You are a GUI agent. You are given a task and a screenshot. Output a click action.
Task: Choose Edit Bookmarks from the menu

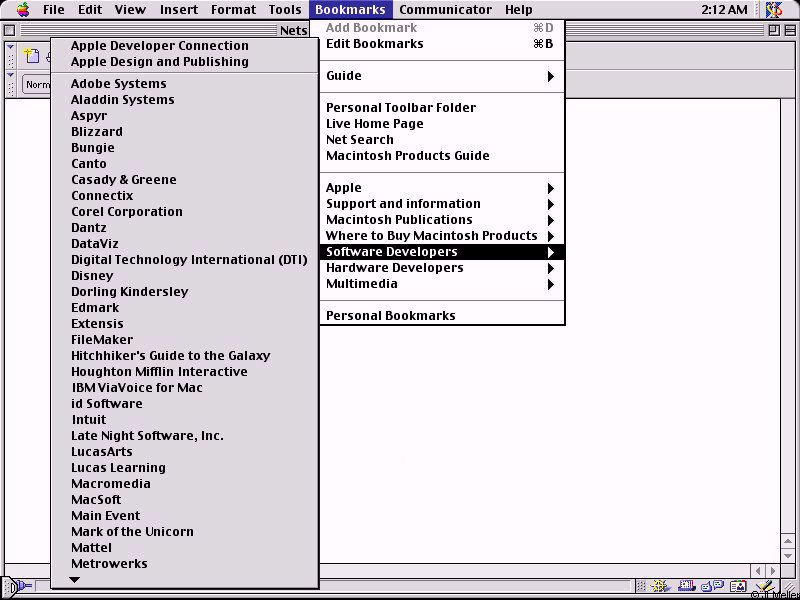(x=374, y=44)
